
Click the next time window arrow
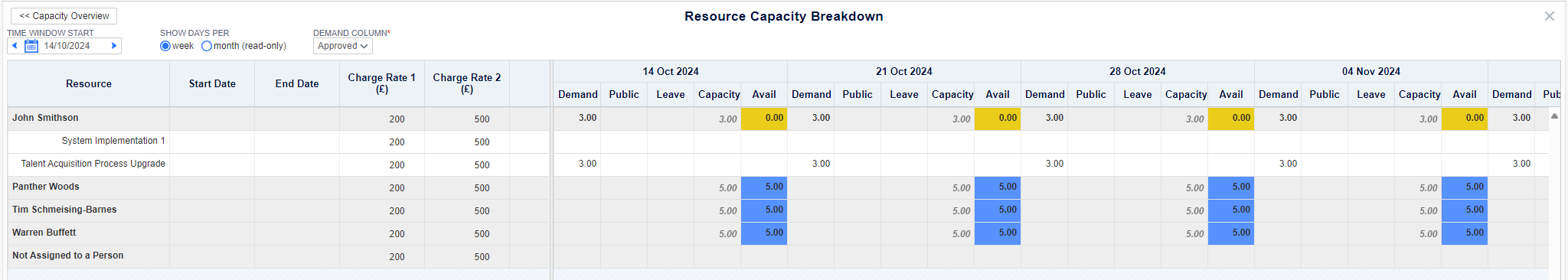tap(114, 46)
